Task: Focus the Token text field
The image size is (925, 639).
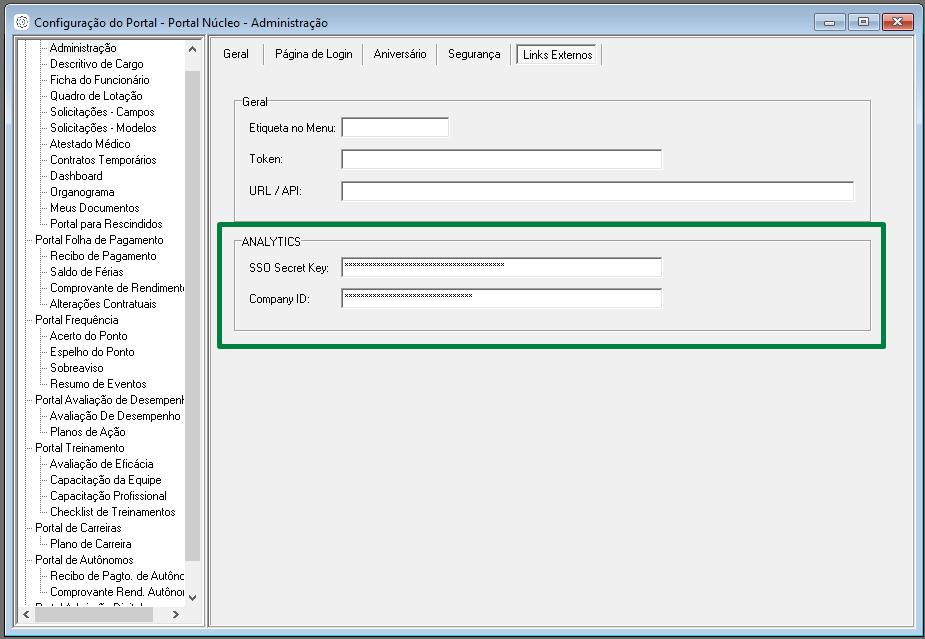Action: pos(501,159)
